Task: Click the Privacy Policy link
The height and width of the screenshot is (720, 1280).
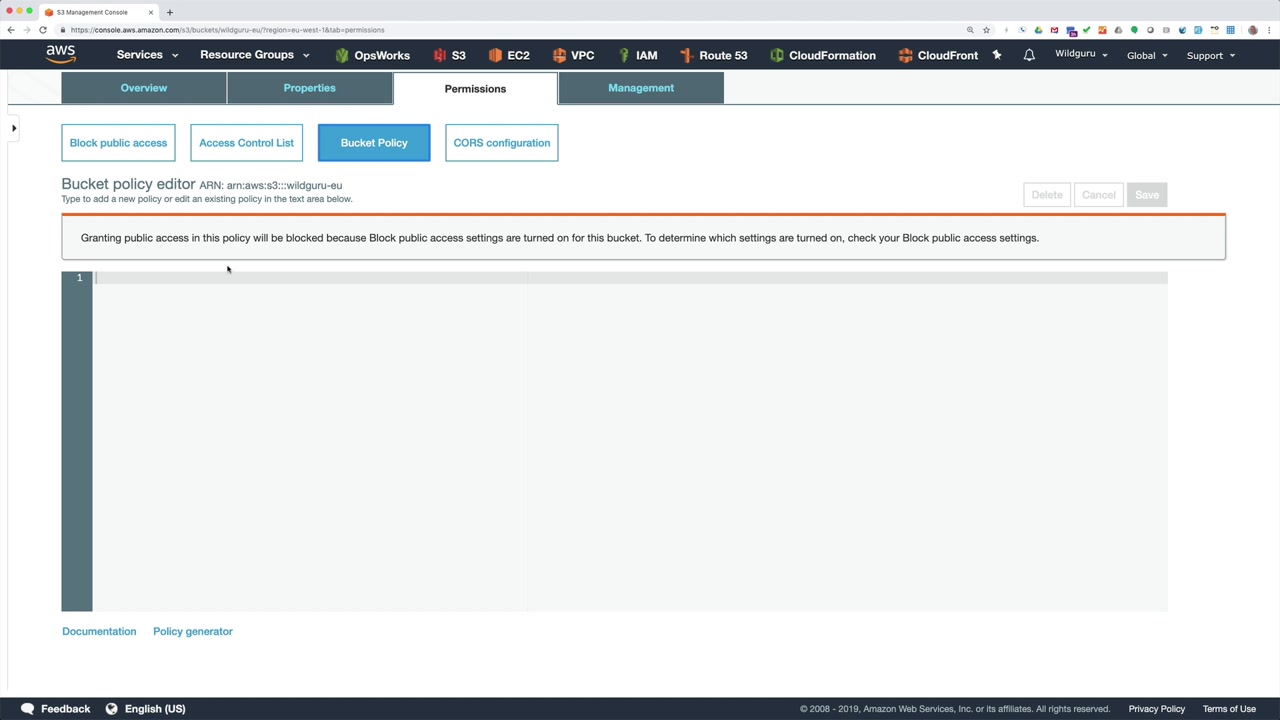Action: (x=1157, y=709)
